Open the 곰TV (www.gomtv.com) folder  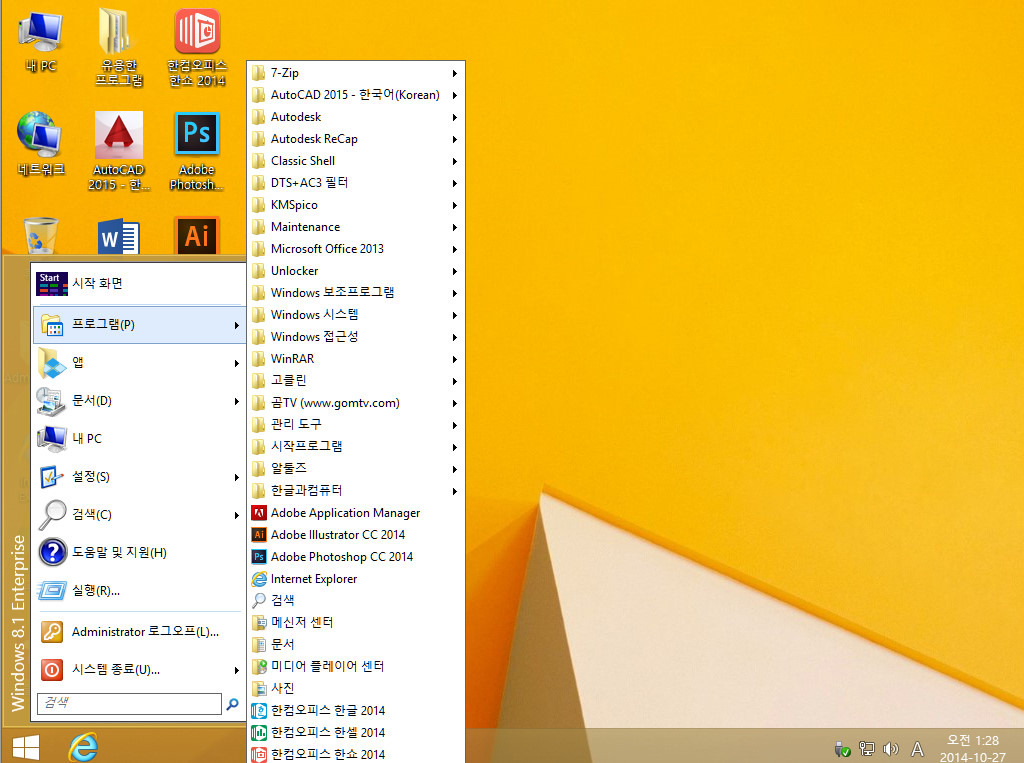(x=356, y=403)
